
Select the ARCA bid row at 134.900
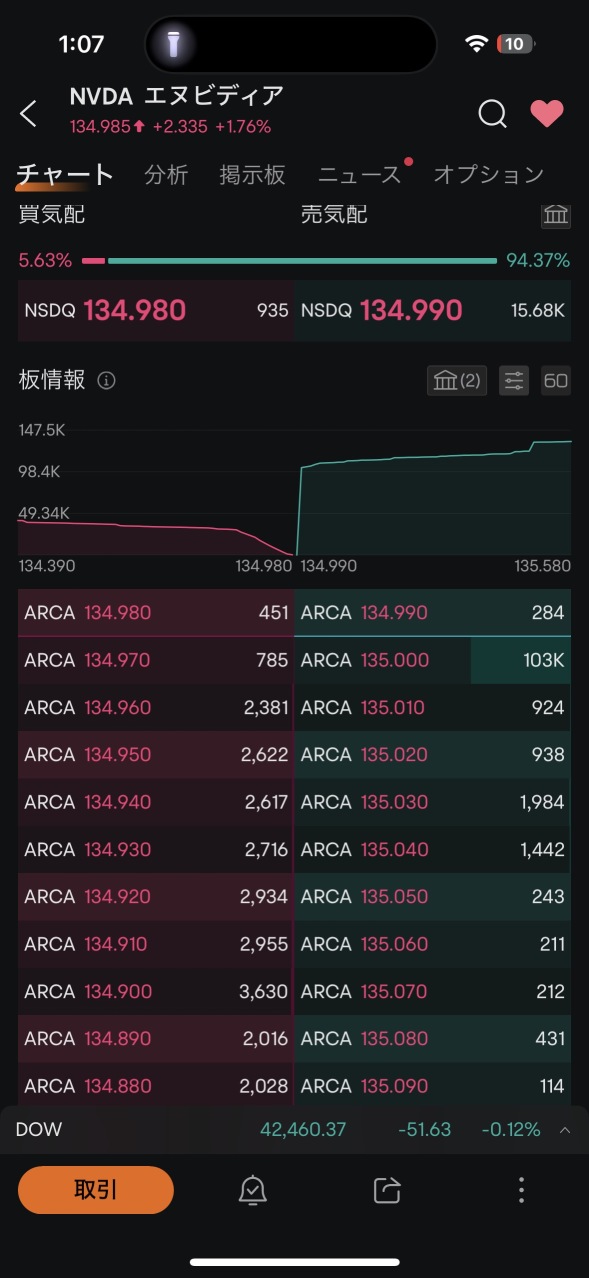[x=156, y=991]
